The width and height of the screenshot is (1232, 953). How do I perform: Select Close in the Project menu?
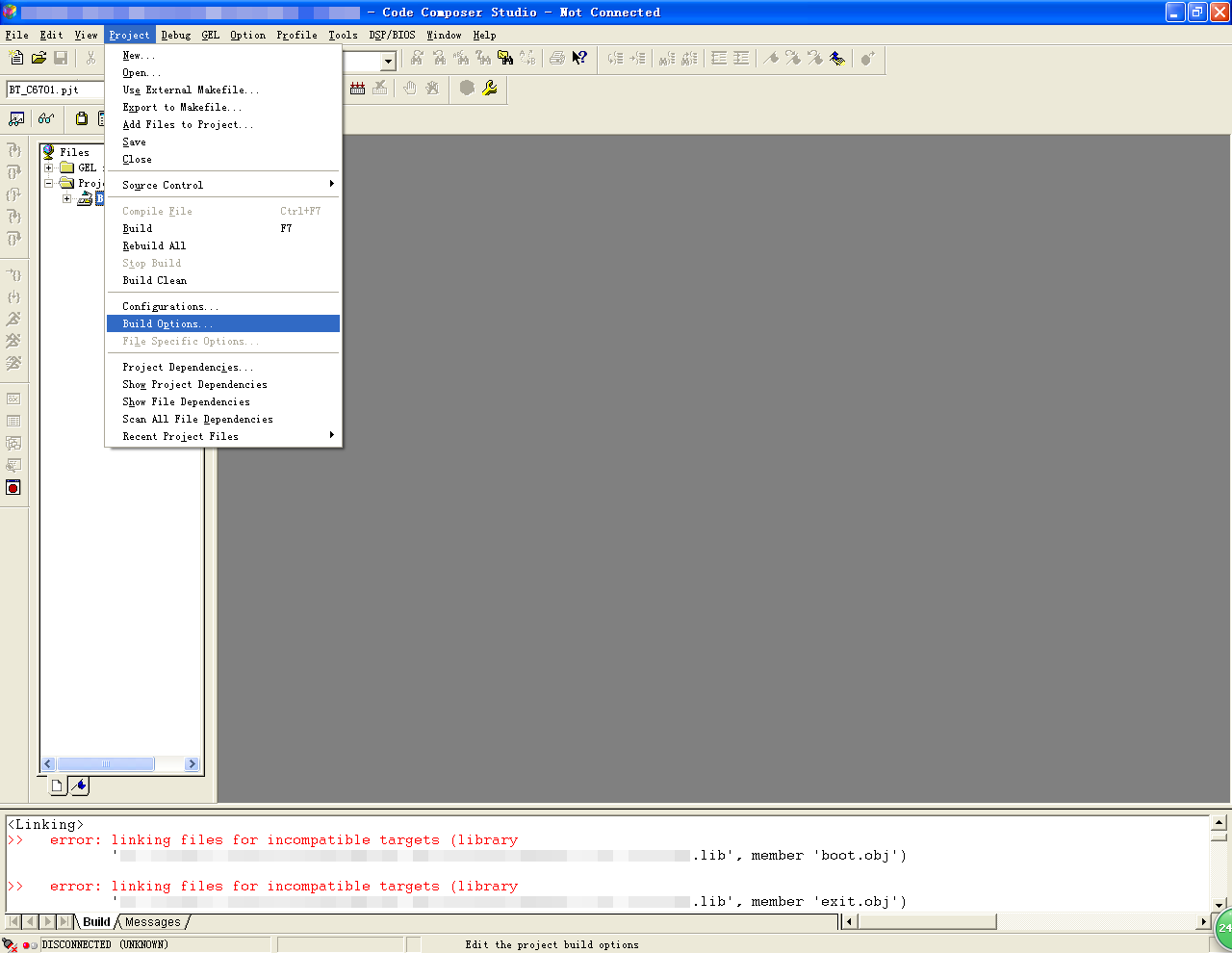[223, 159]
